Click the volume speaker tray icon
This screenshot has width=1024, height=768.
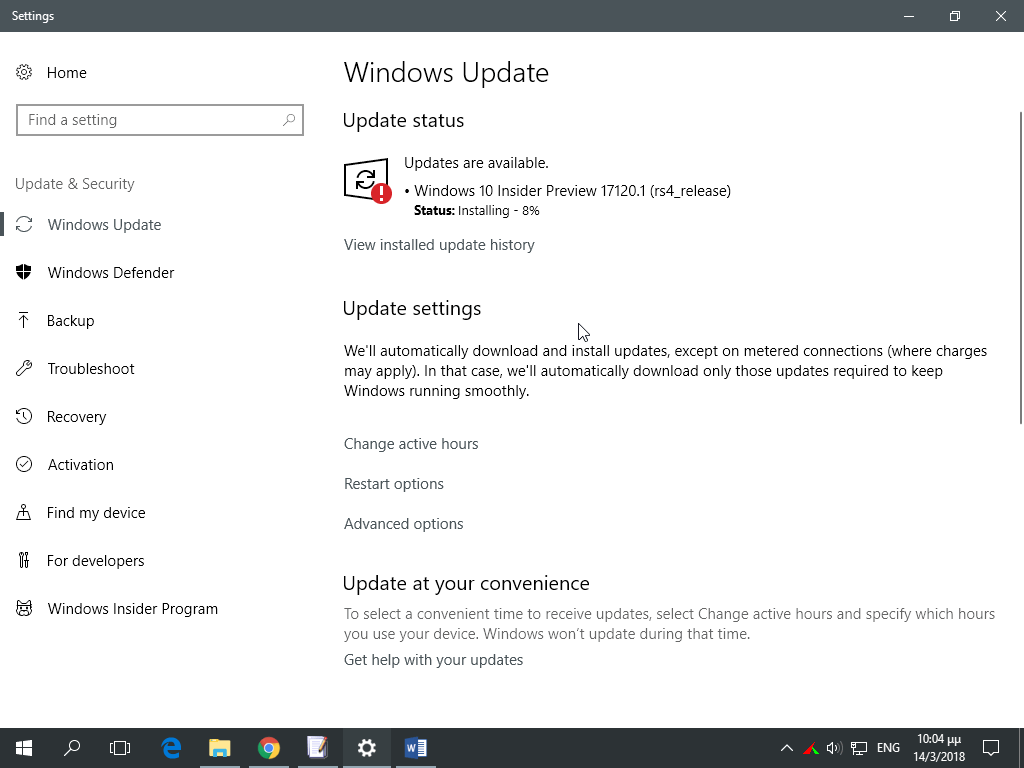(834, 748)
